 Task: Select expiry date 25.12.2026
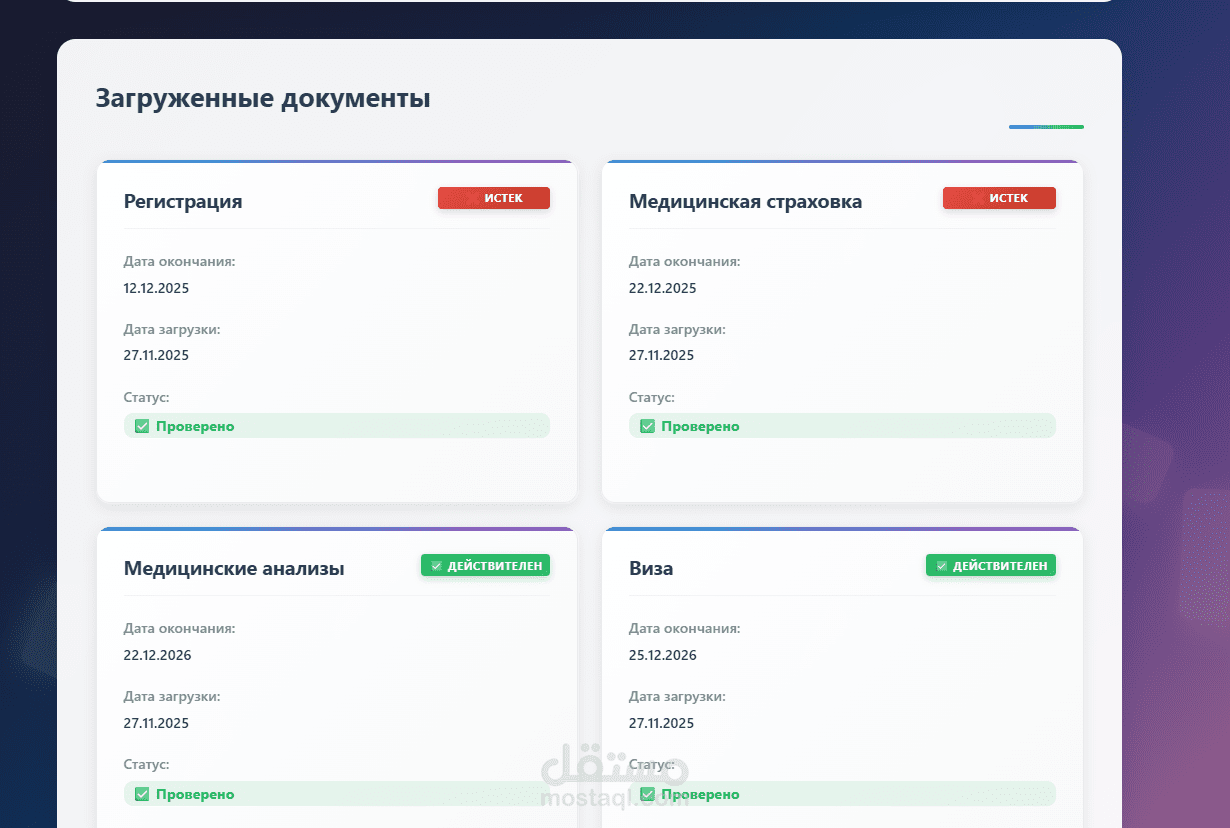coord(662,655)
